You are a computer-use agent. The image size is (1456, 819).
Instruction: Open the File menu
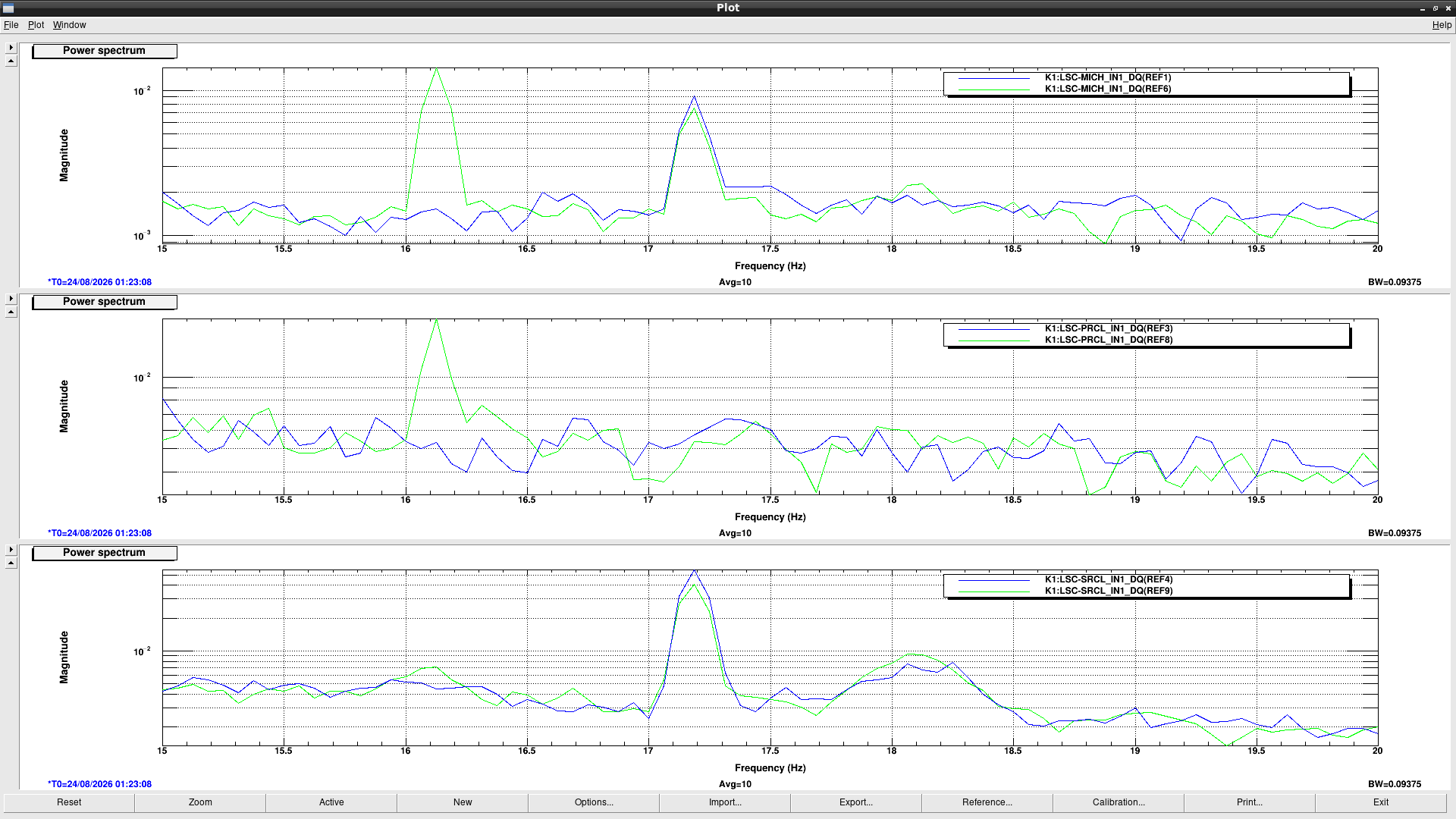pyautogui.click(x=11, y=25)
